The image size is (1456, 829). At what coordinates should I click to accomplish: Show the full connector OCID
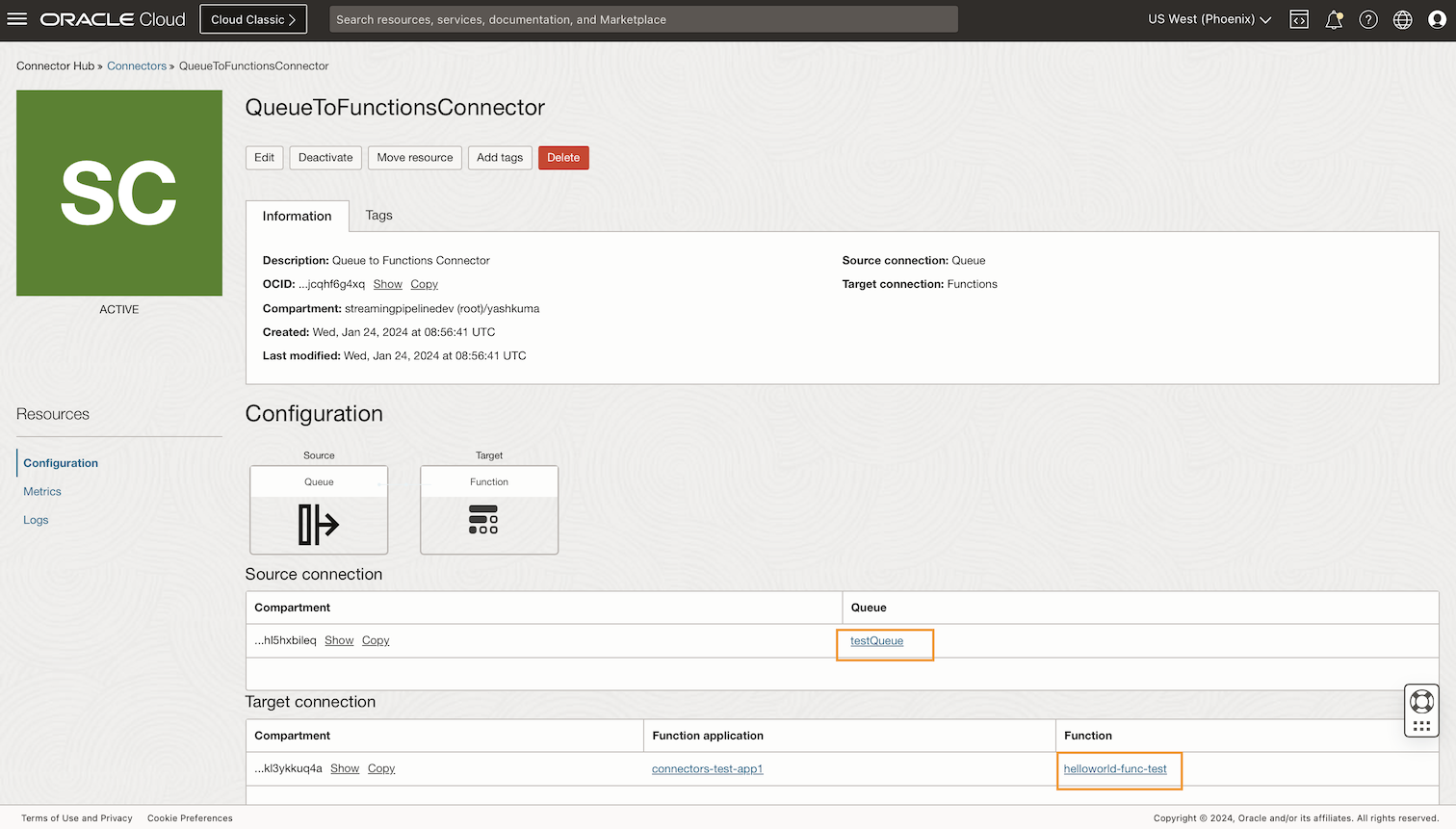[387, 284]
